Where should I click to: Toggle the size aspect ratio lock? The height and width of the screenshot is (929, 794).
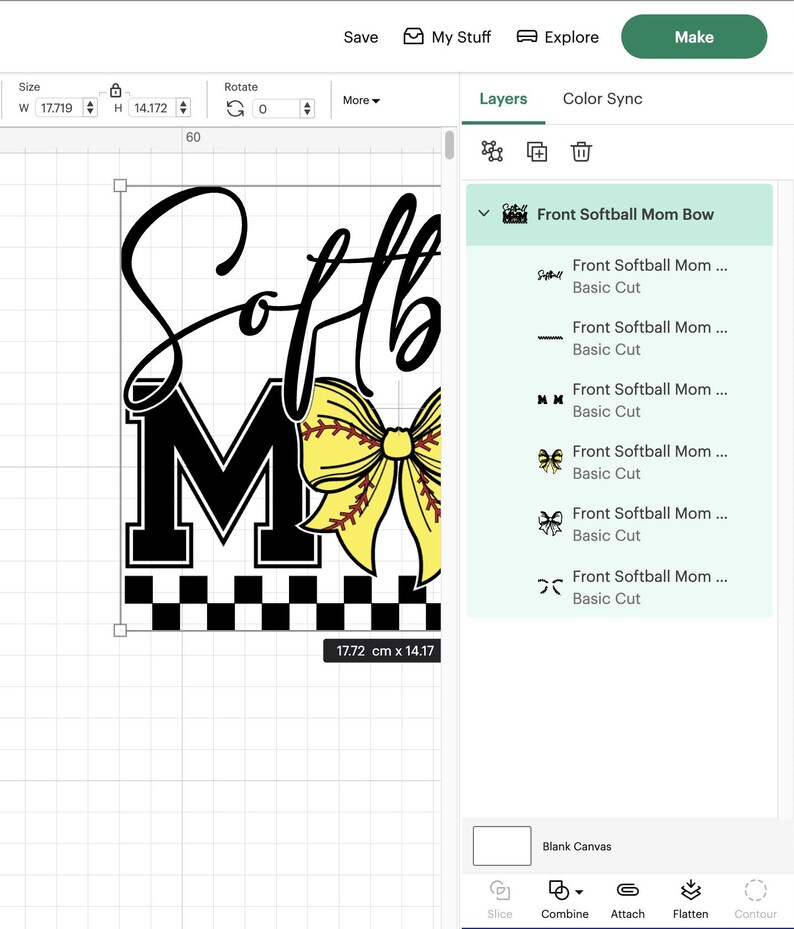[x=116, y=91]
